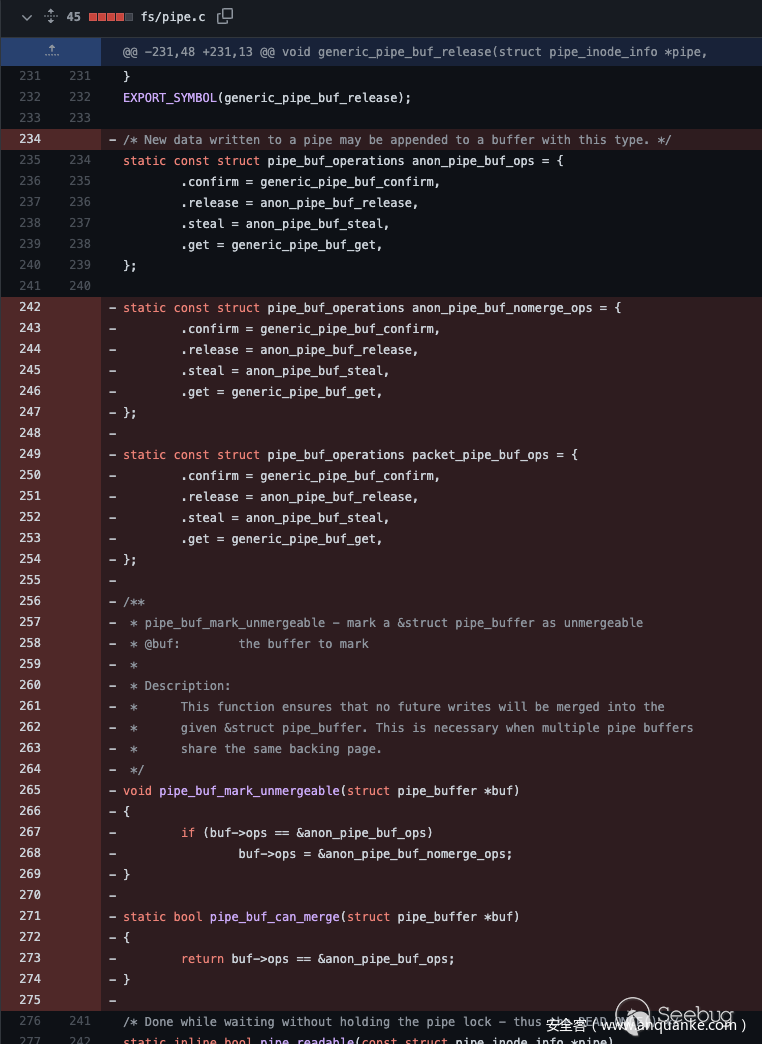Screen dimensions: 762x1044
Task: Click old line number 265
Action: pyautogui.click(x=30, y=791)
